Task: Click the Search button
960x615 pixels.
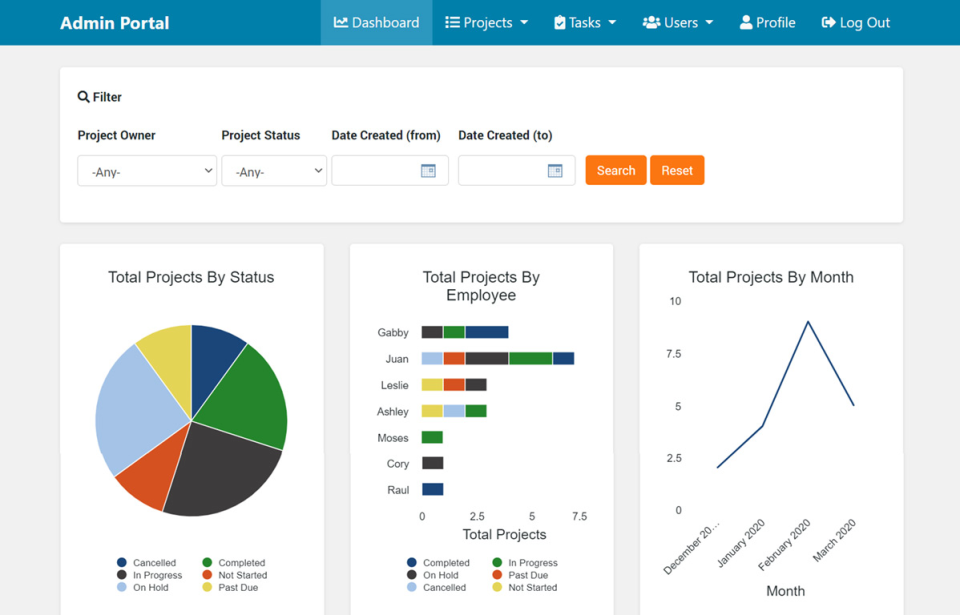Action: click(615, 170)
